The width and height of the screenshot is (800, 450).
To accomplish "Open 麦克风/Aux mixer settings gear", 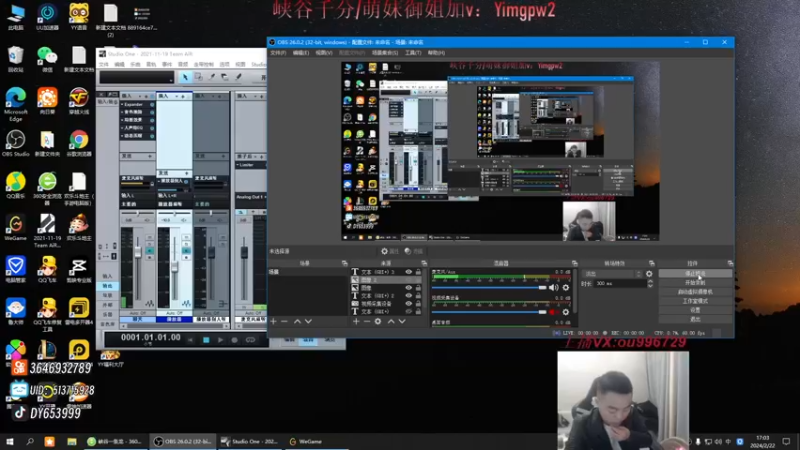I will coord(566,288).
